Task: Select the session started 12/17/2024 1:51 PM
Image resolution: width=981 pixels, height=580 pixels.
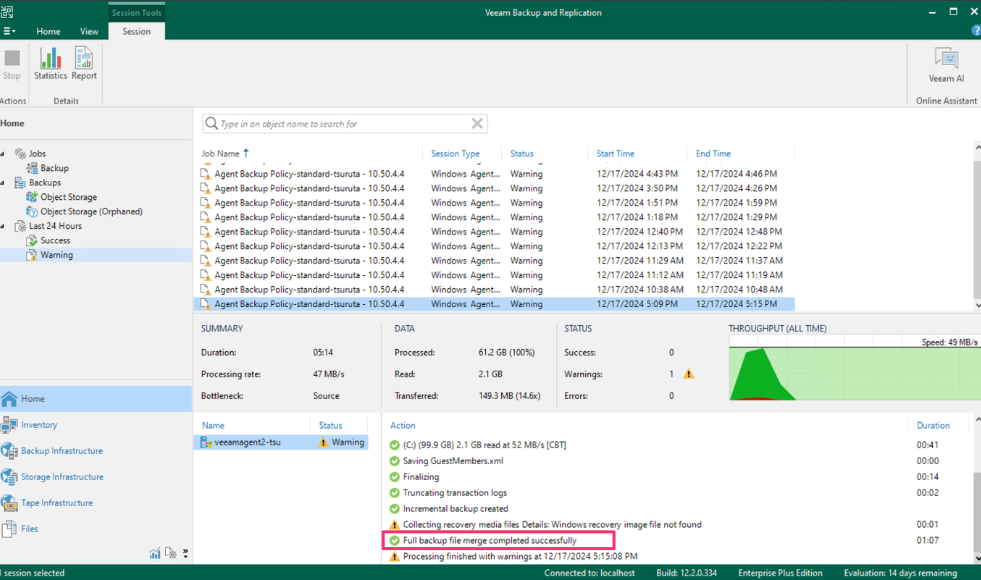Action: (x=494, y=203)
